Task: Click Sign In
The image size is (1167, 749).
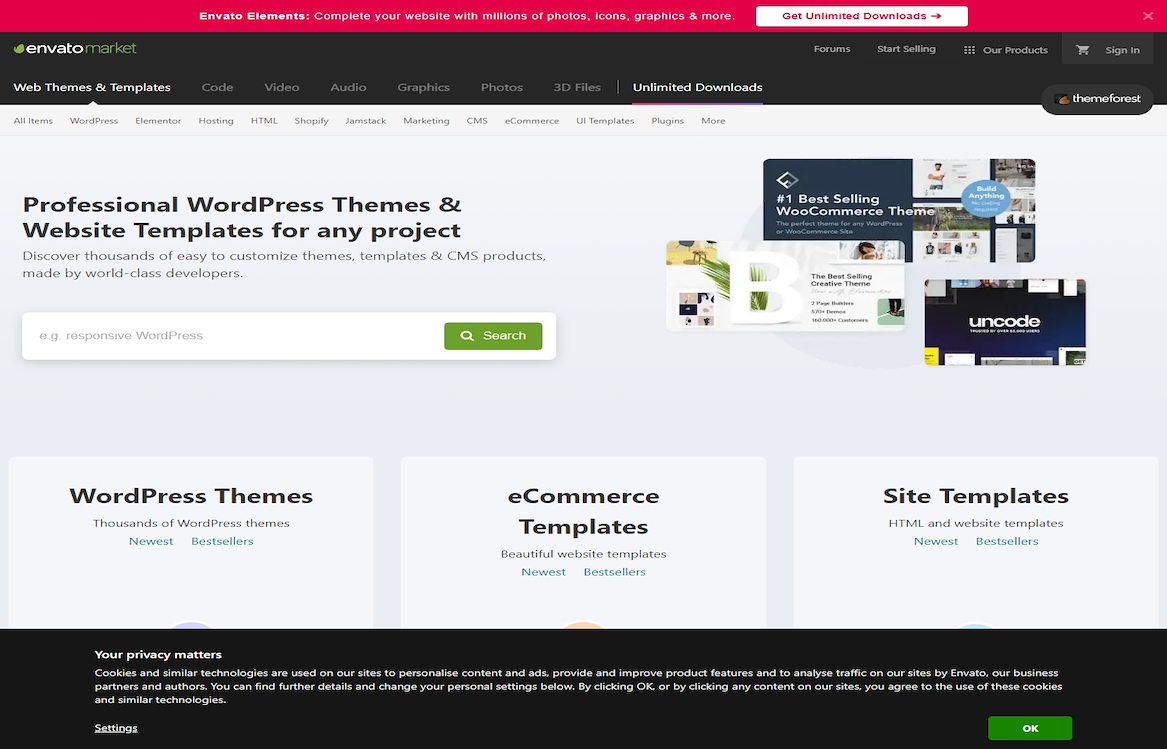Action: 1122,50
